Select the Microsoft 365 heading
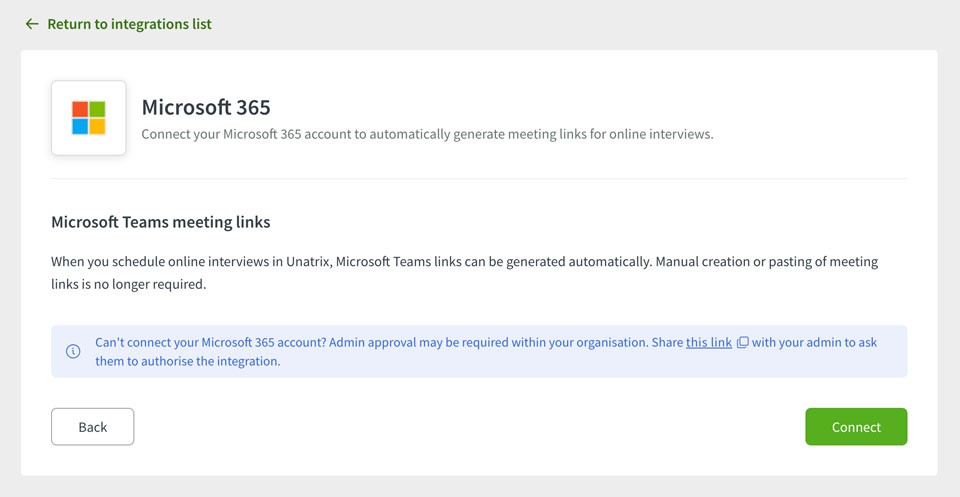 206,107
